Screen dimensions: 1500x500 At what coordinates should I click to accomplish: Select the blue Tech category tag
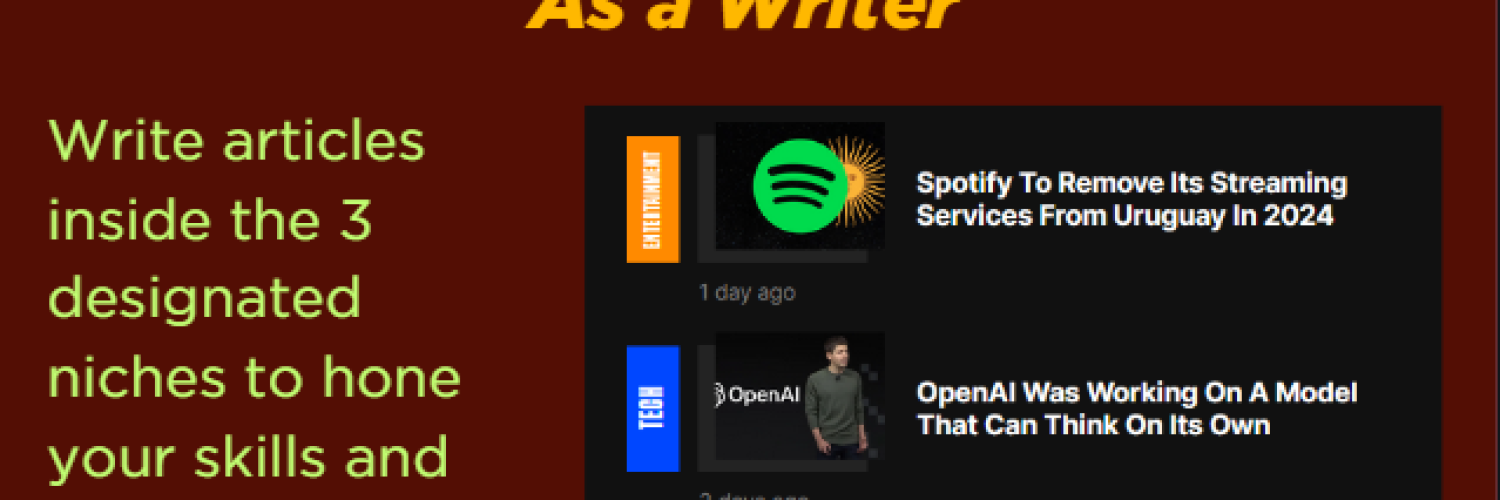653,408
